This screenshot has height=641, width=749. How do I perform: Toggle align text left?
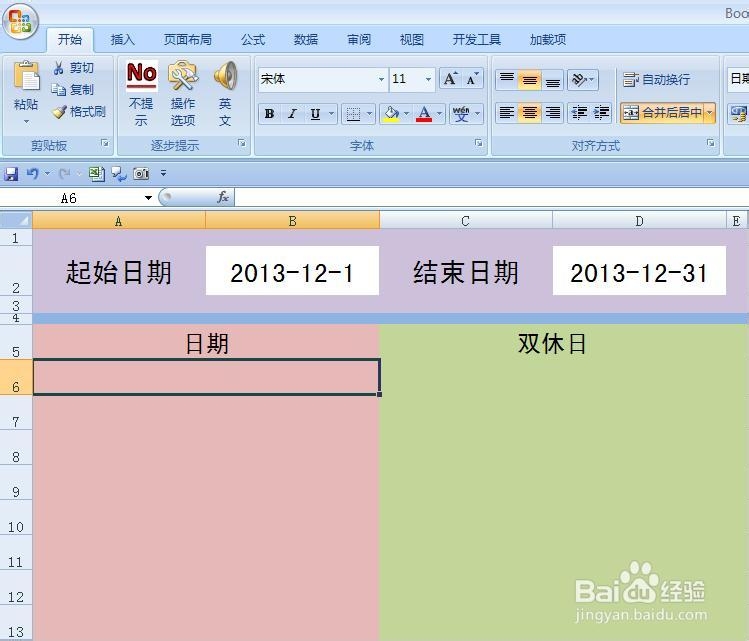507,113
